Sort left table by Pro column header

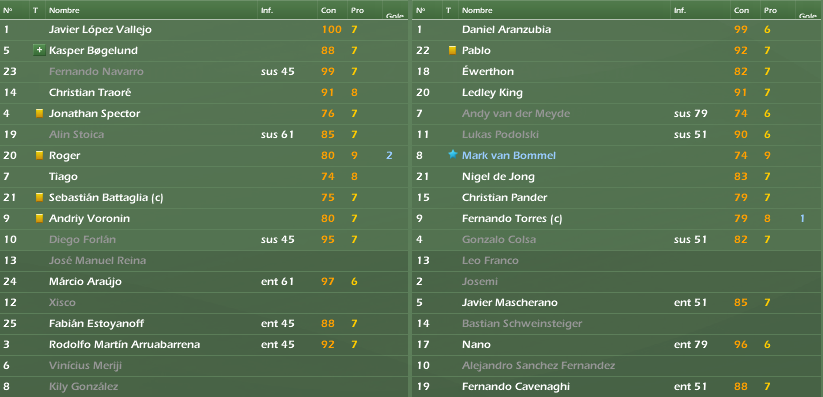(x=357, y=11)
